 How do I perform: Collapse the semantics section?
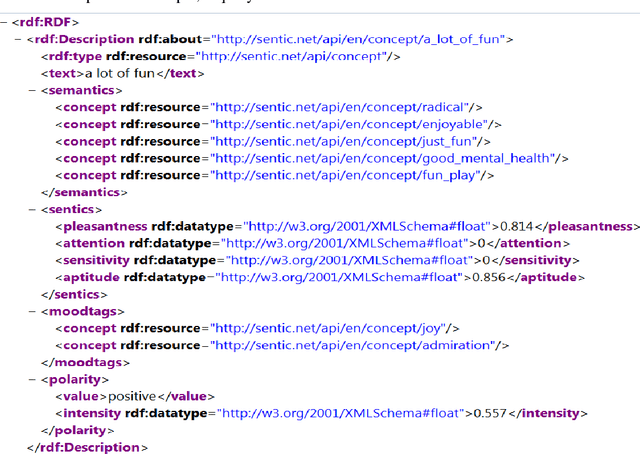coord(32,90)
